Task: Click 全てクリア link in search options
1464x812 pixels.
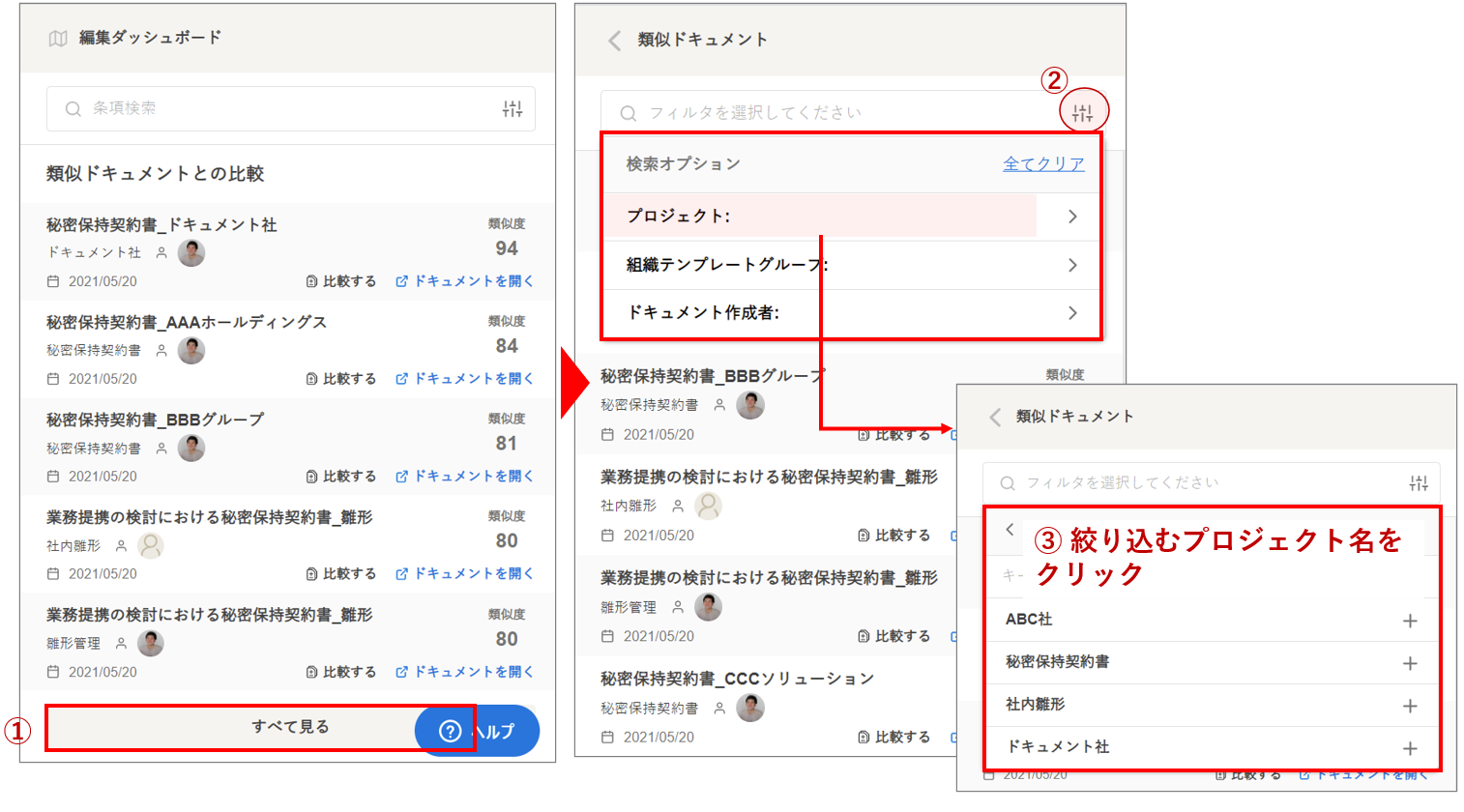Action: [x=1042, y=164]
